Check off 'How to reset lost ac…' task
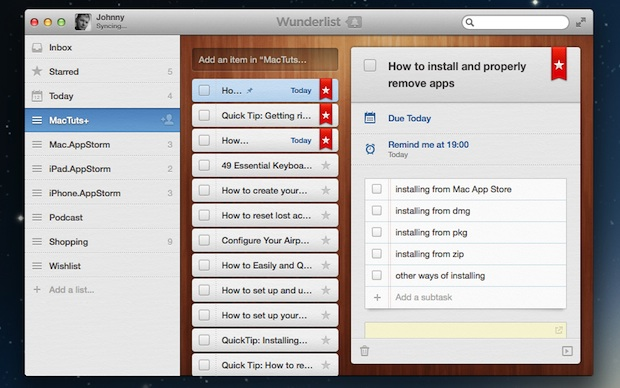 point(204,215)
